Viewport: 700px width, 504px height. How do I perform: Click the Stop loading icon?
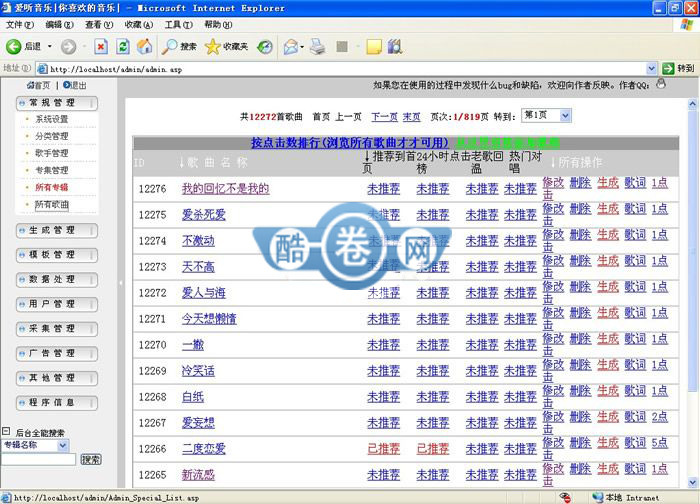coord(101,46)
